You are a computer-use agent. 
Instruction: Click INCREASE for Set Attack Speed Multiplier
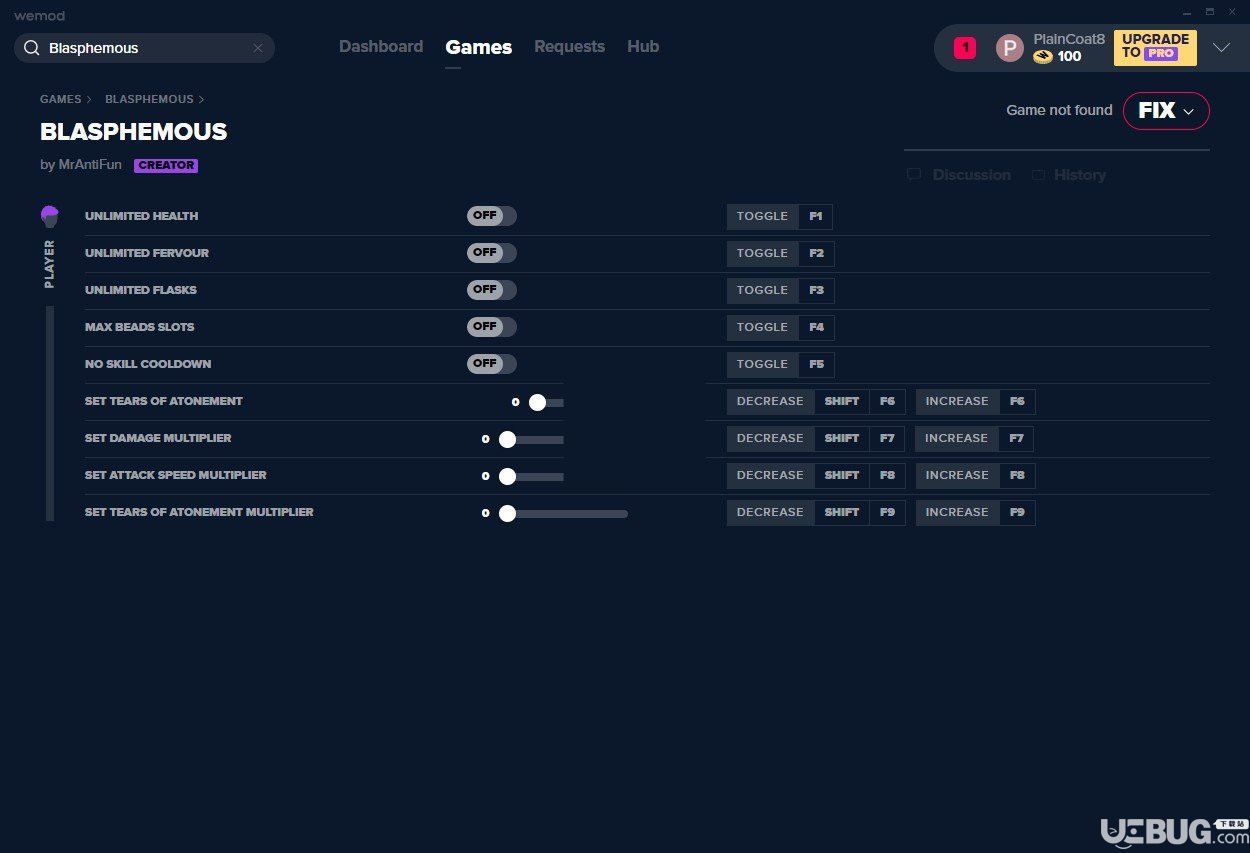point(957,475)
